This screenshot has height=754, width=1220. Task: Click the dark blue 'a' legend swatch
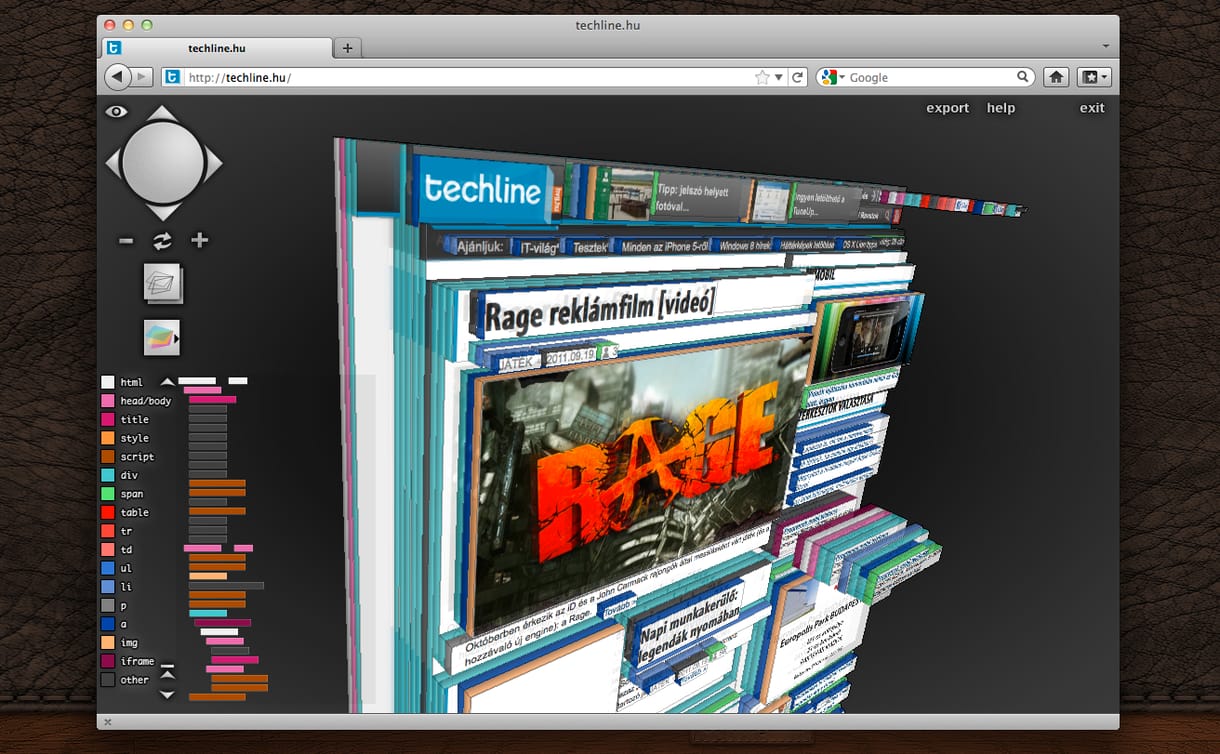pyautogui.click(x=107, y=624)
